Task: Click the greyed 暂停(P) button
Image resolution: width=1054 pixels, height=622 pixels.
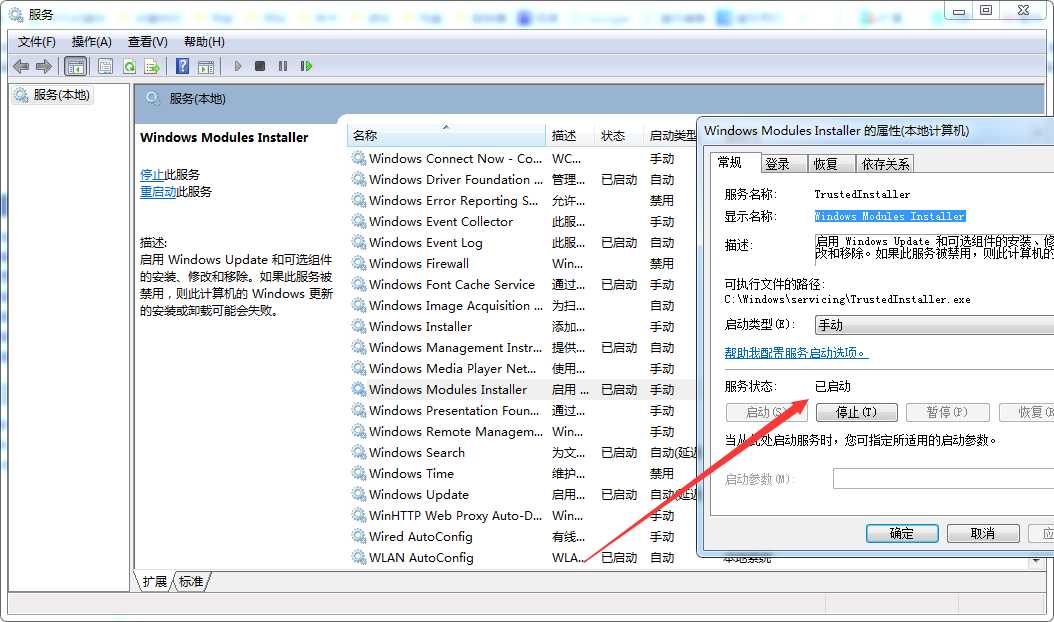Action: pyautogui.click(x=947, y=412)
